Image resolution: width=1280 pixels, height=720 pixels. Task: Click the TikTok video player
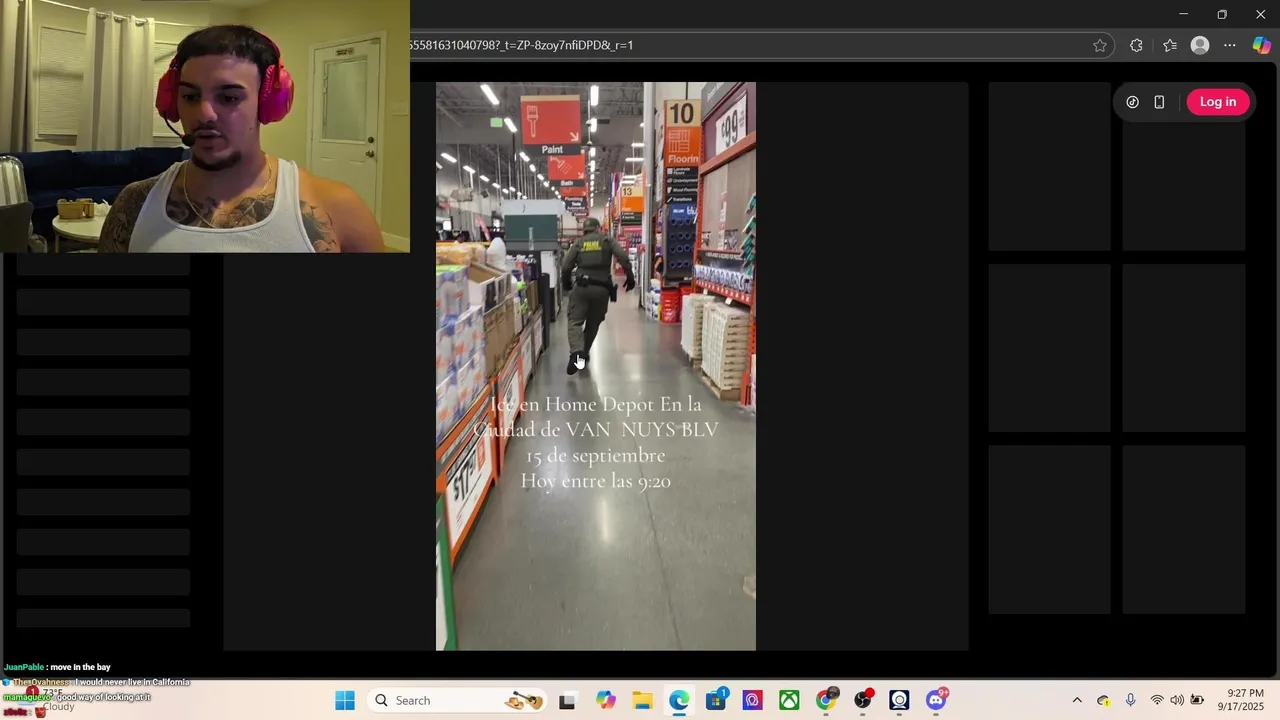(596, 366)
